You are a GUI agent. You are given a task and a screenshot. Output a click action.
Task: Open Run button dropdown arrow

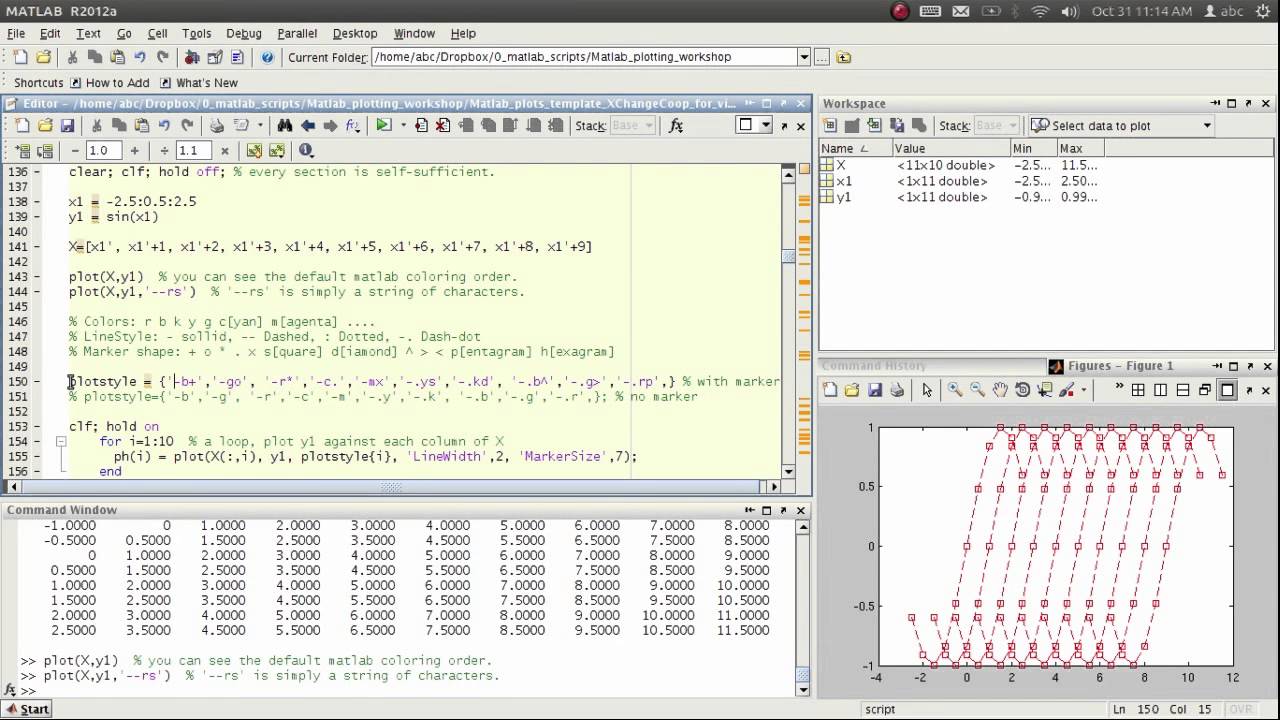[403, 126]
